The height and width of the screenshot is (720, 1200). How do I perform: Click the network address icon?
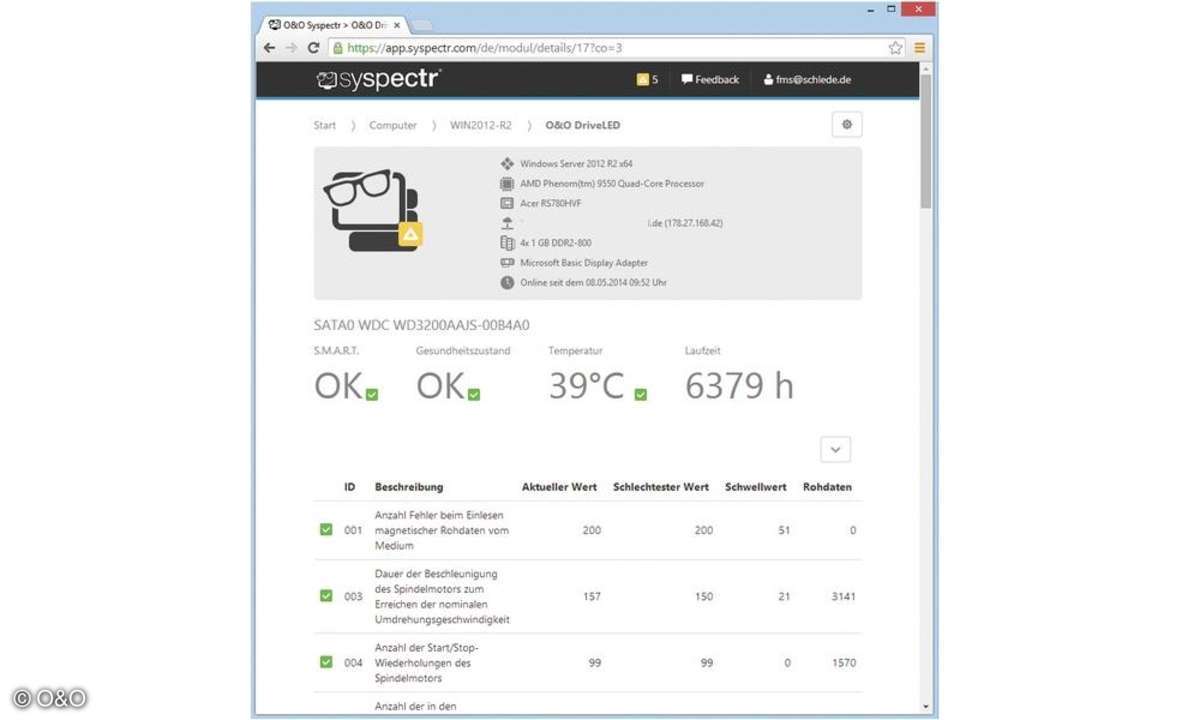point(507,223)
